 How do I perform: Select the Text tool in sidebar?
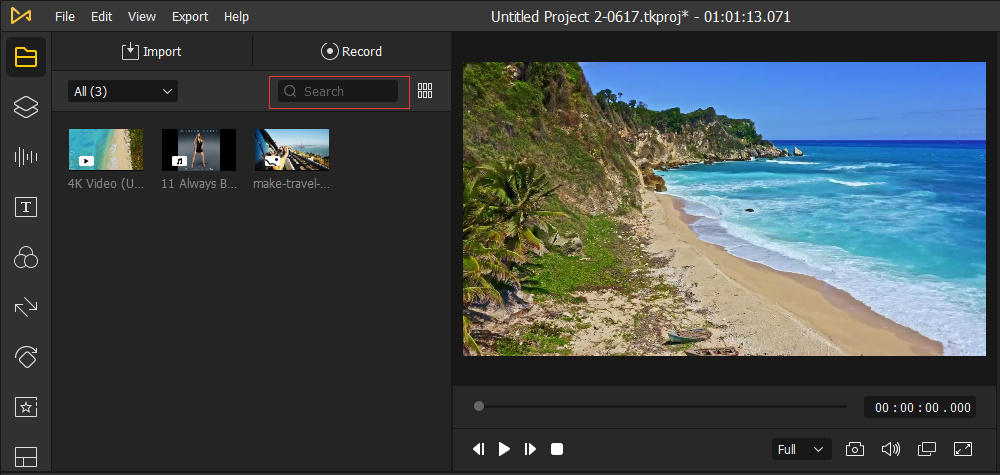pyautogui.click(x=26, y=207)
